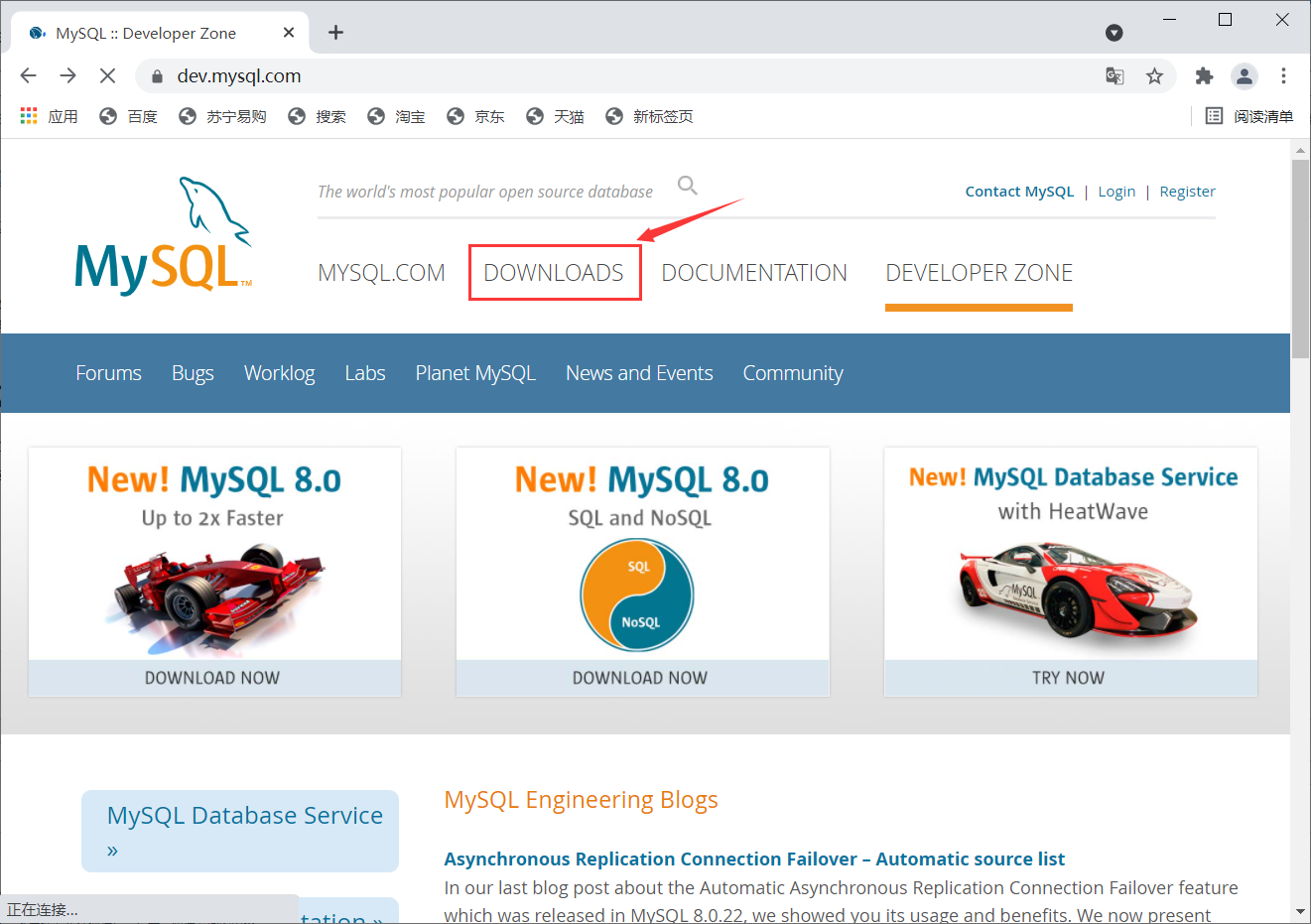Open Labs in the blue menu
The image size is (1311, 924).
click(x=364, y=373)
